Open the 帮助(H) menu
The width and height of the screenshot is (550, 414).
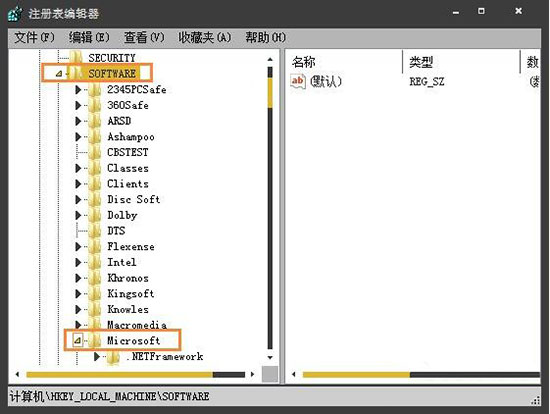[266, 37]
